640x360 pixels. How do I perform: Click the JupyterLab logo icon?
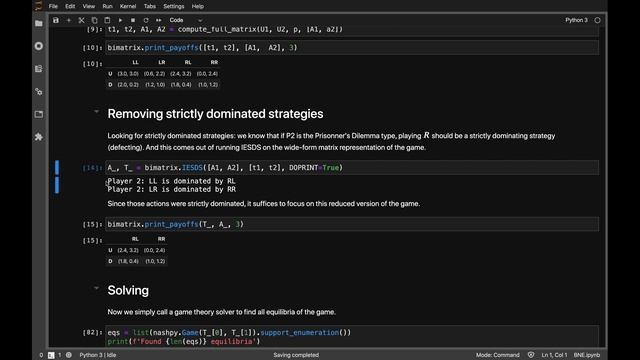click(x=38, y=6)
